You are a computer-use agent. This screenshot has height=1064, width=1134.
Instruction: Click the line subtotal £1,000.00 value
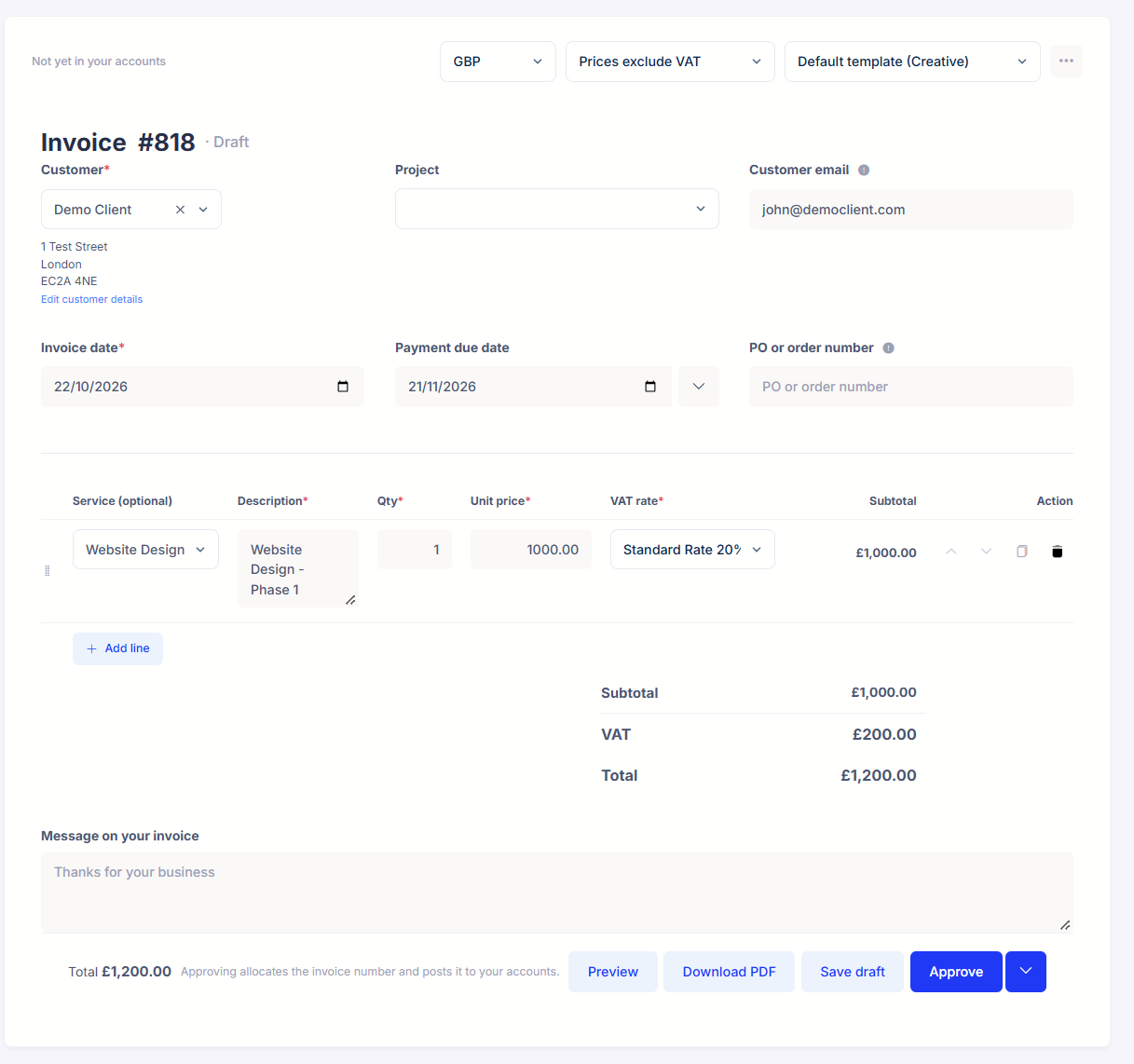pos(886,552)
